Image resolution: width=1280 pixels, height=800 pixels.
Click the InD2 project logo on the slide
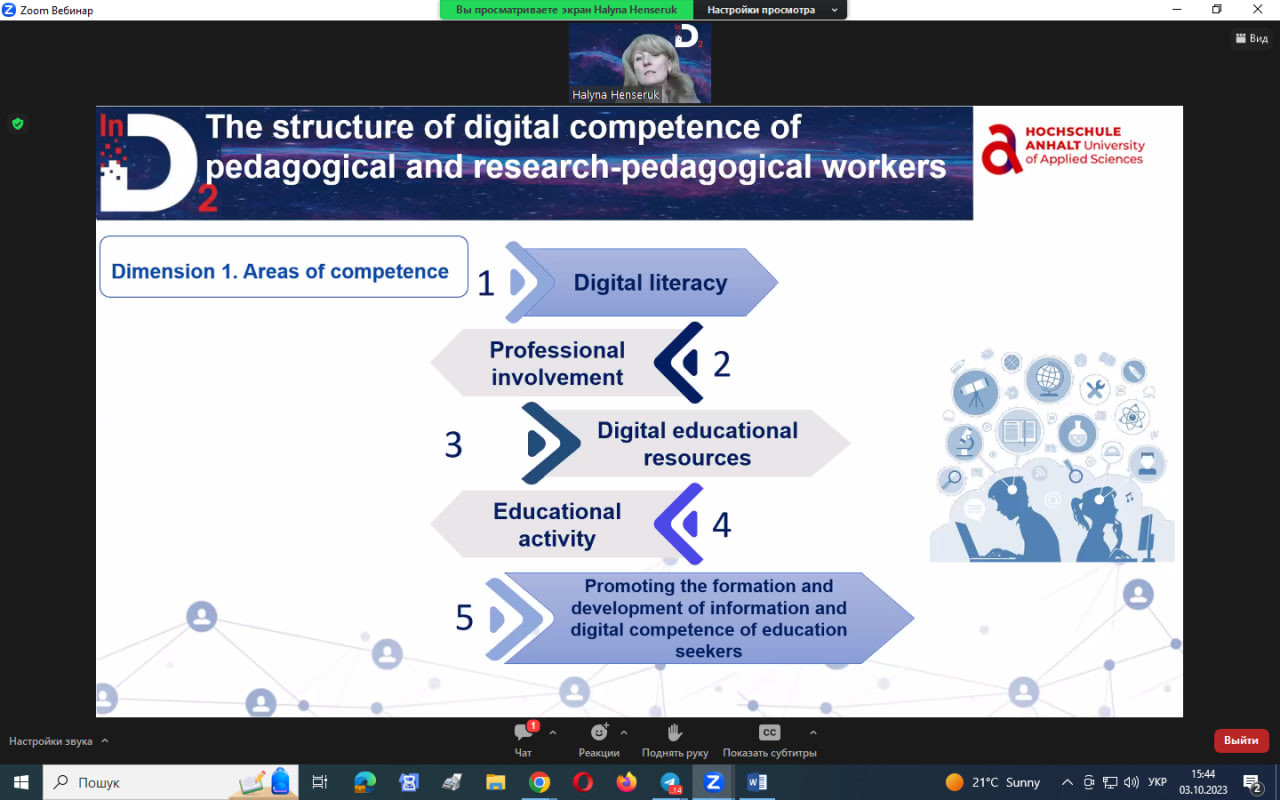(x=158, y=162)
